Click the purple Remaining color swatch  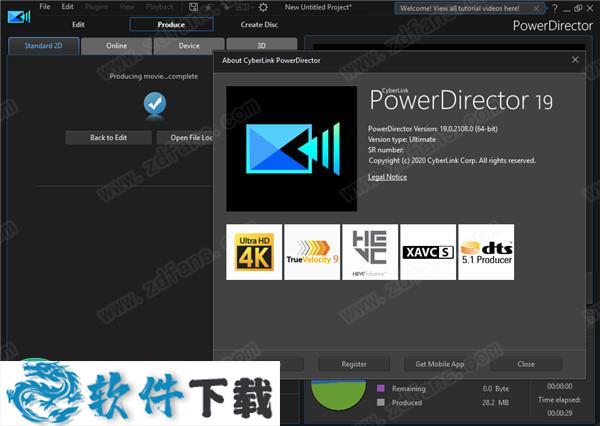[x=381, y=388]
